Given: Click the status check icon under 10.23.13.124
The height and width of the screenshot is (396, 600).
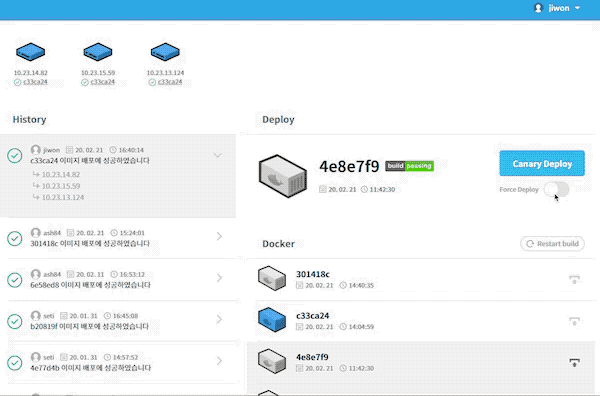Looking at the screenshot, I should (152, 82).
